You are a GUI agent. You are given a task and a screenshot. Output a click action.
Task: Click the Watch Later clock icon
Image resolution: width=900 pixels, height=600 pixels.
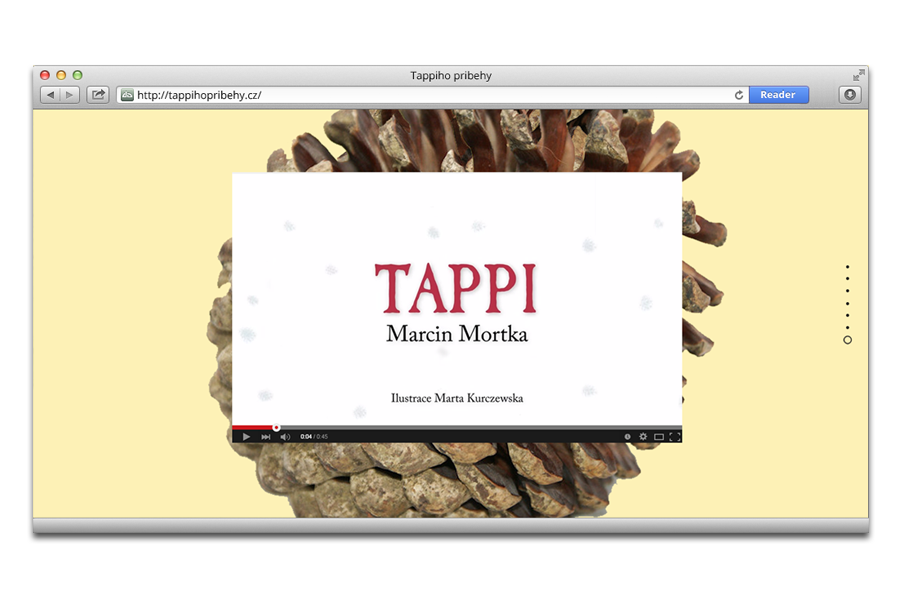(x=628, y=437)
